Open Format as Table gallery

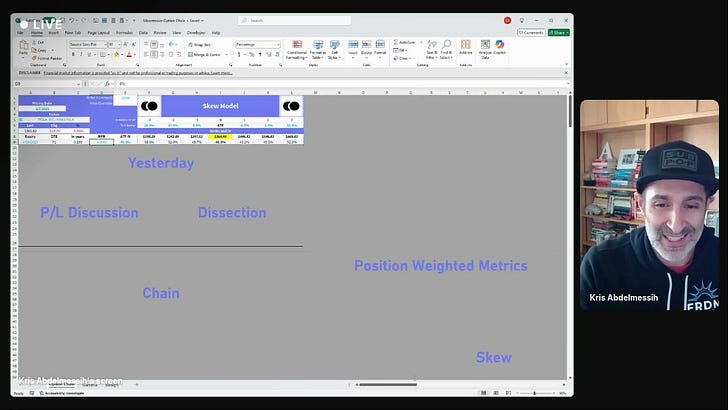318,49
